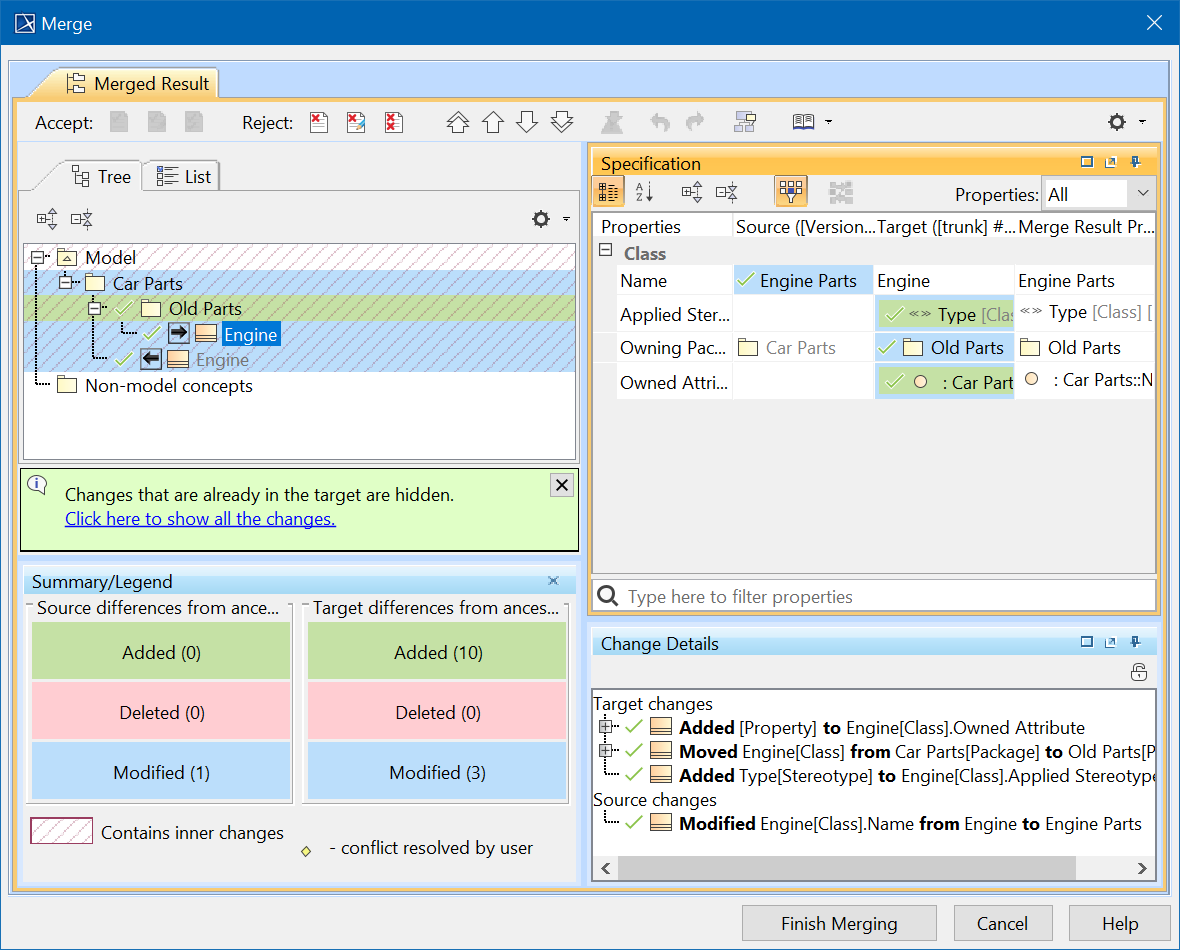This screenshot has height=950, width=1180.
Task: Collapse the Car Parts tree node
Action: click(x=65, y=283)
